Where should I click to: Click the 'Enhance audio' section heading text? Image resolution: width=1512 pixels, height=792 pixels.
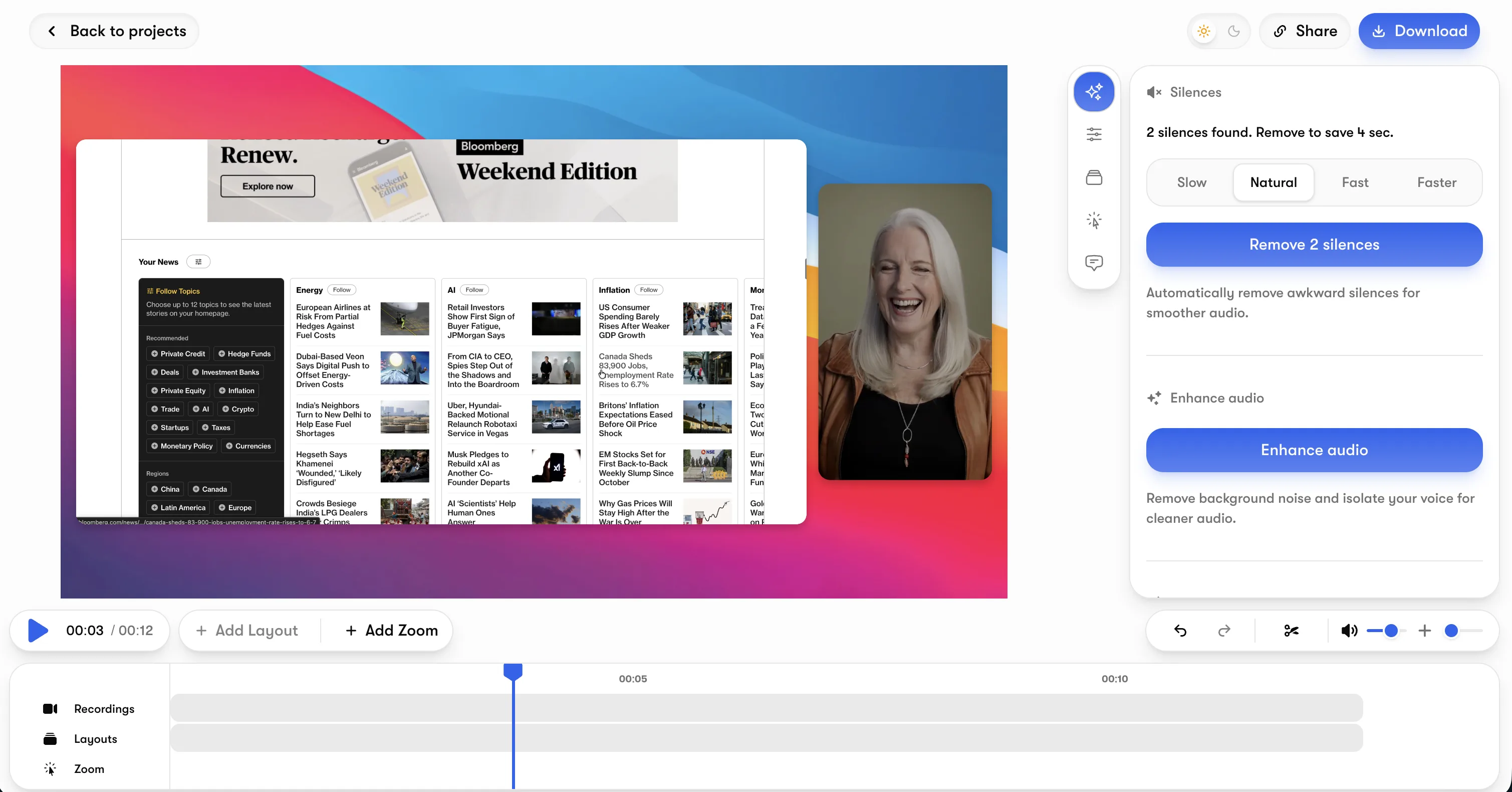(1217, 398)
